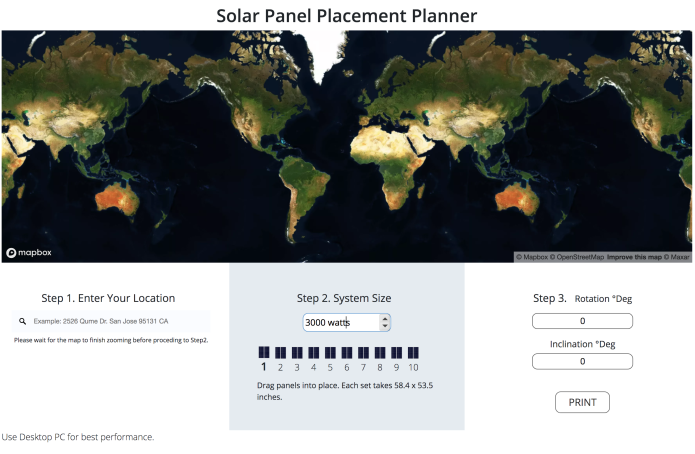Select solar panel set 2 icon
The height and width of the screenshot is (454, 695).
[281, 353]
